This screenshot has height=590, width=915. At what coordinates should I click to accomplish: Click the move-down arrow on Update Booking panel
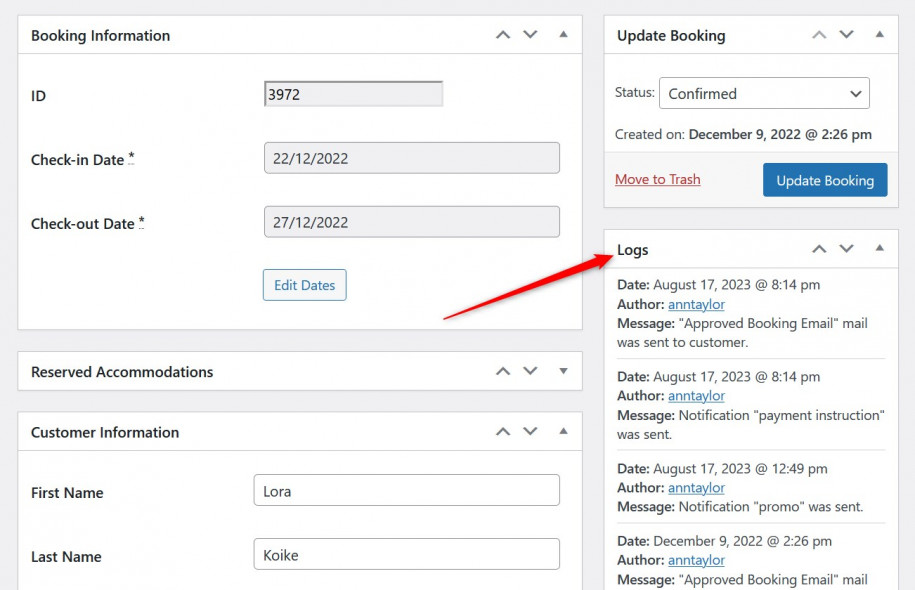click(x=846, y=34)
